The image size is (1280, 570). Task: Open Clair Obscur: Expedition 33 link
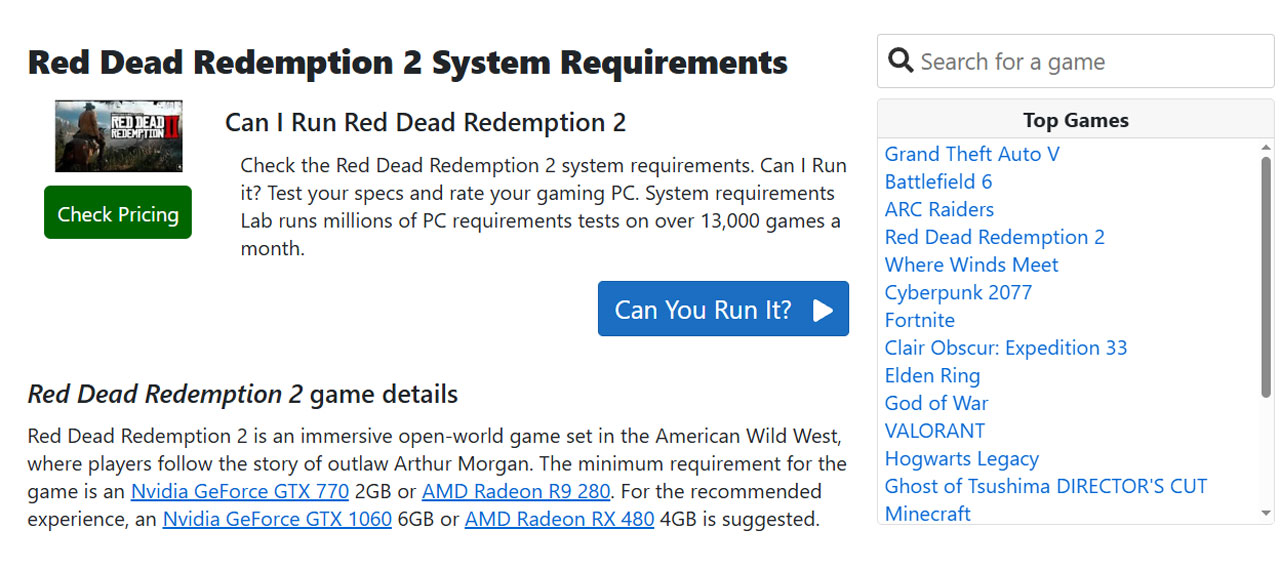1006,348
